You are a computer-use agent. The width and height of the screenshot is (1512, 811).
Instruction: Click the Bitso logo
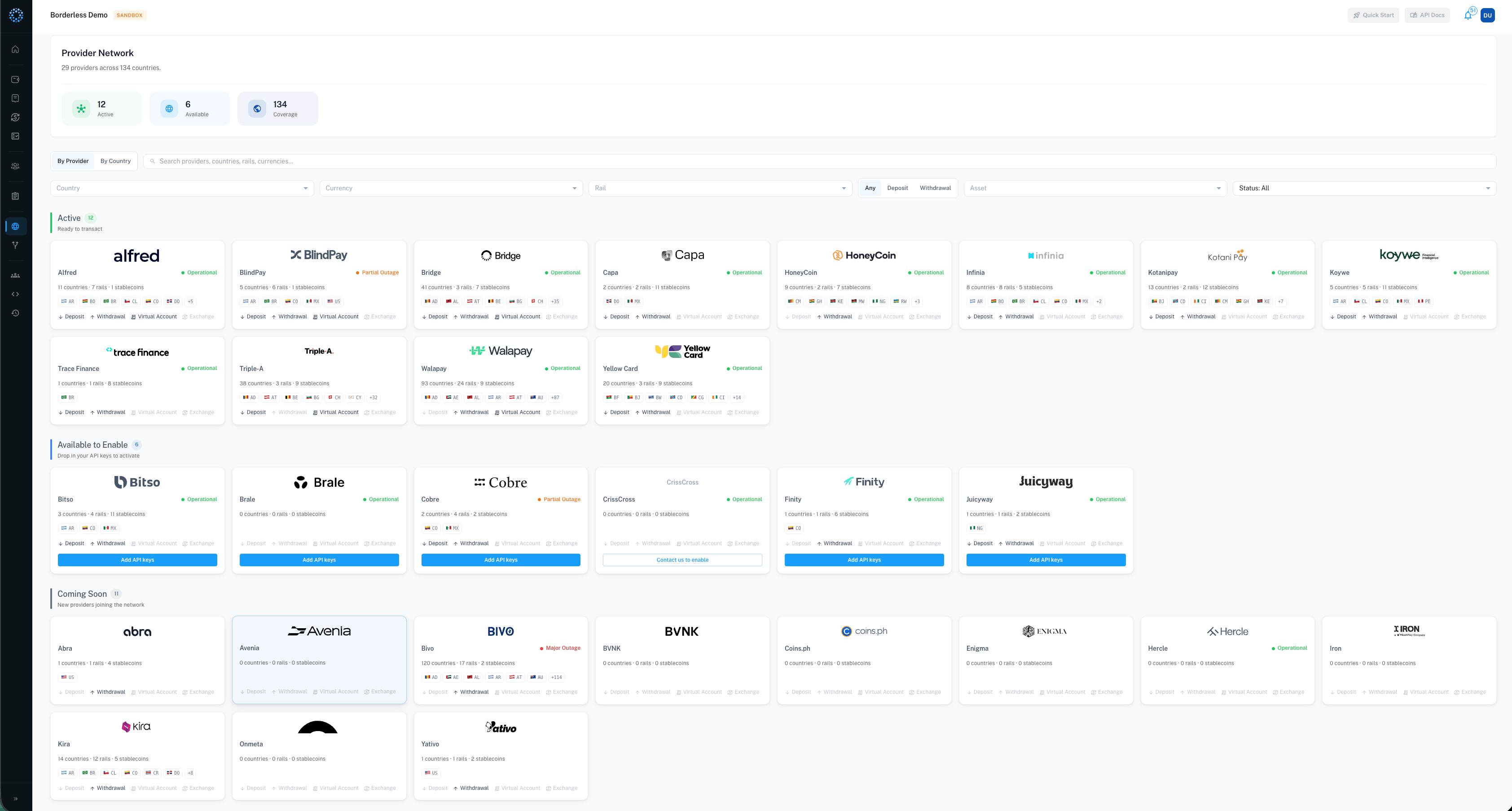[137, 482]
